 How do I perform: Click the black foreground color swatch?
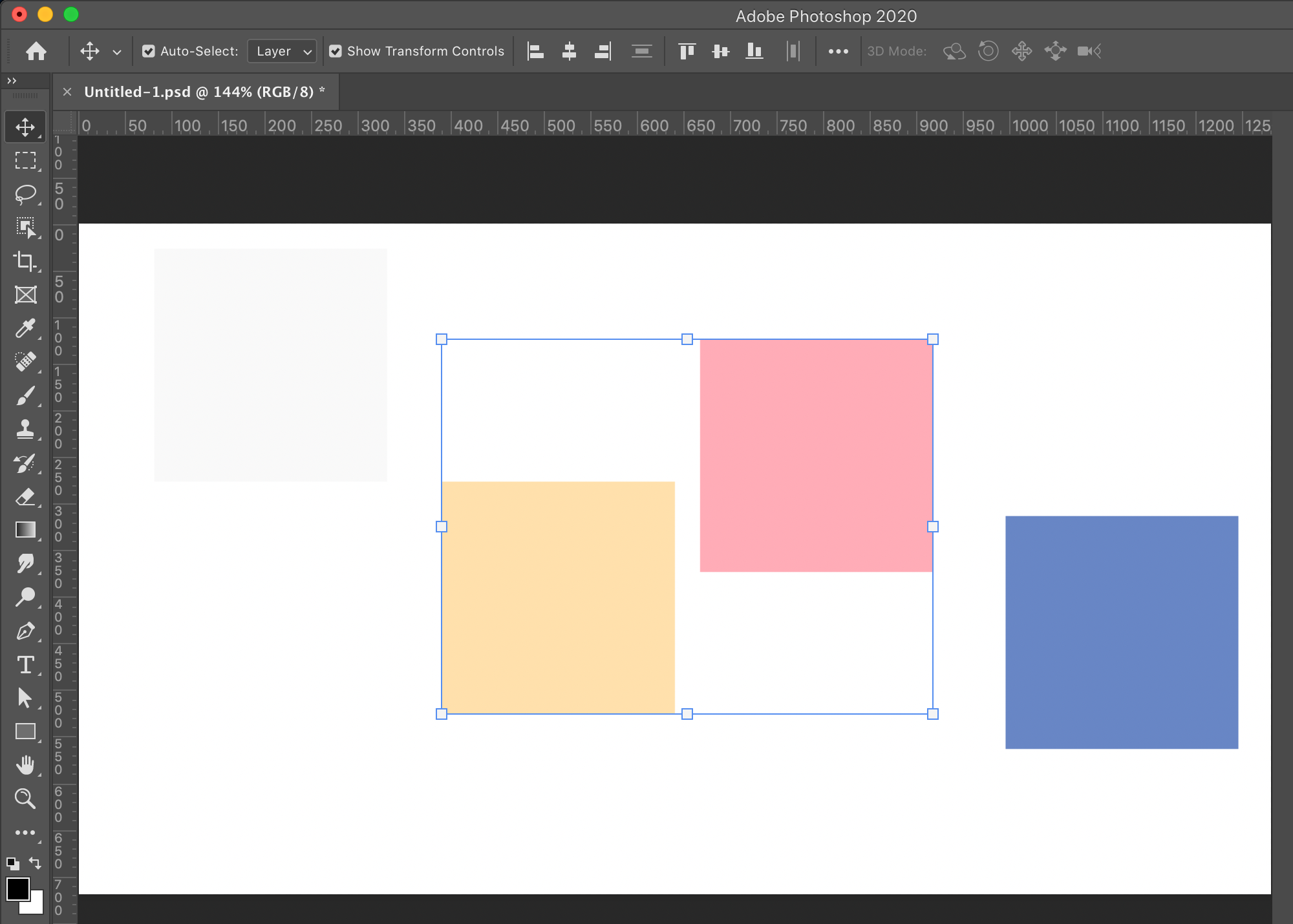(x=17, y=889)
